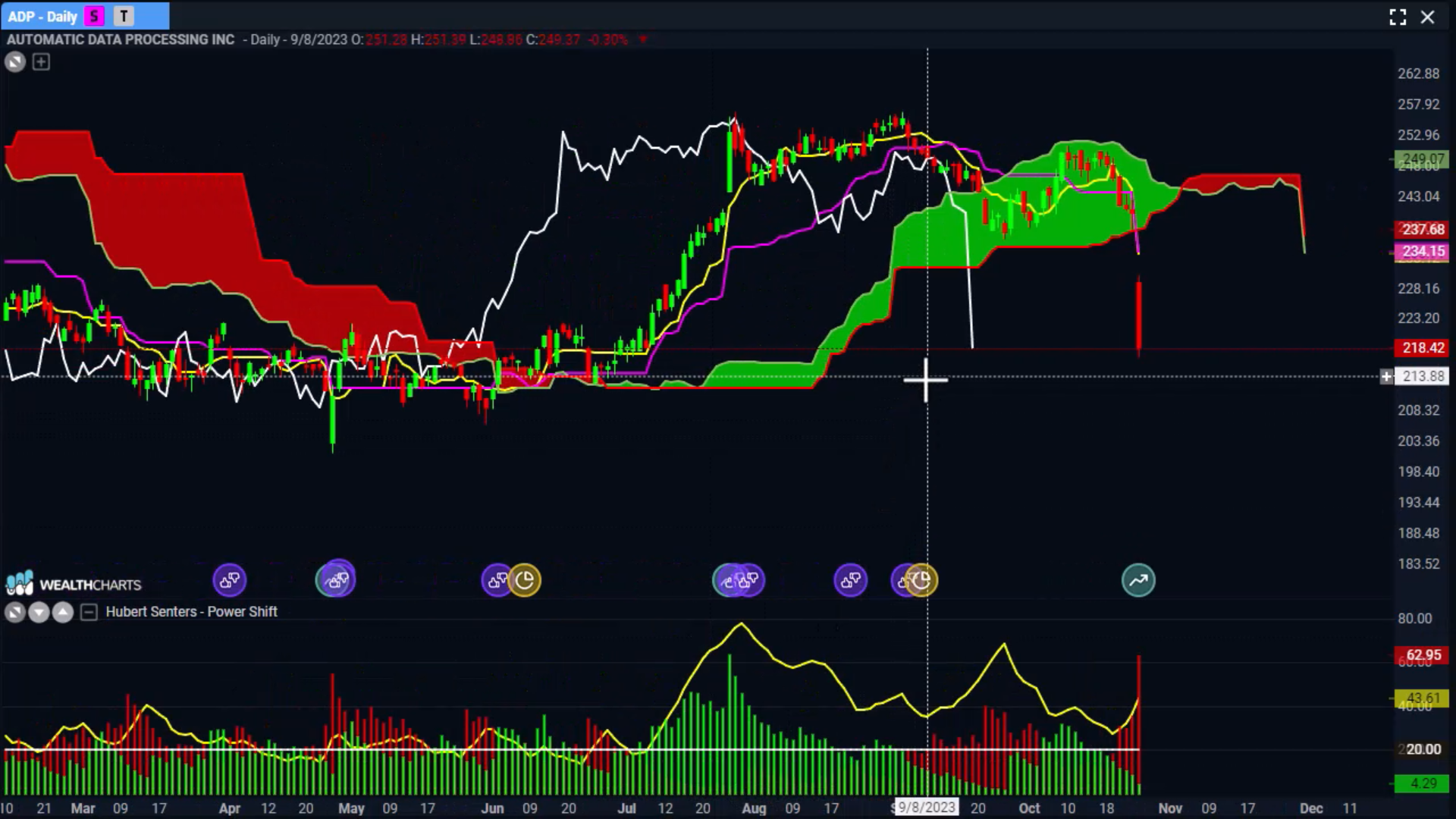Click the magenta 234.15 price label
This screenshot has height=819, width=1456.
coord(1423,251)
